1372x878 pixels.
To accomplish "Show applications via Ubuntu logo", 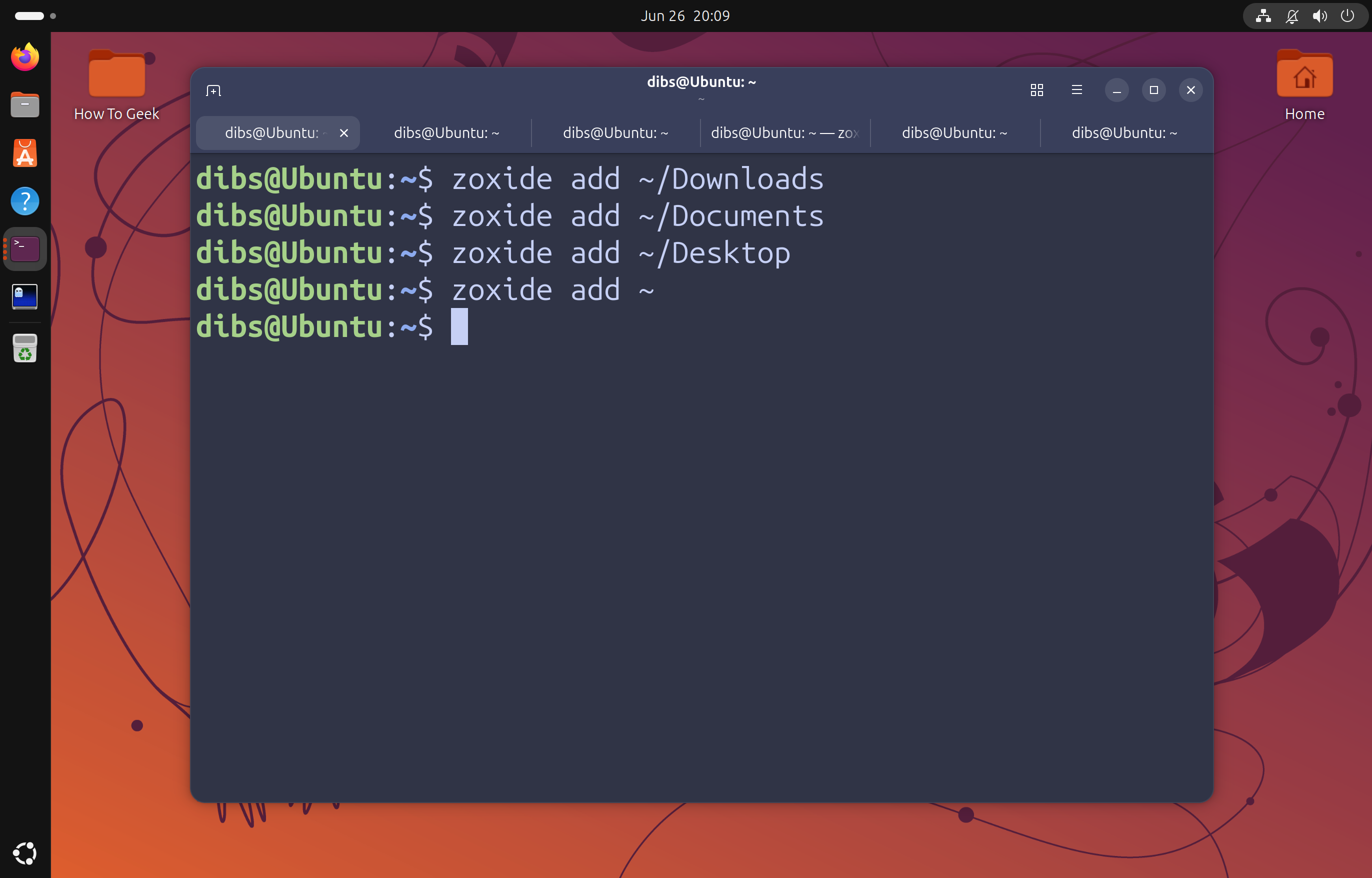I will [x=25, y=853].
